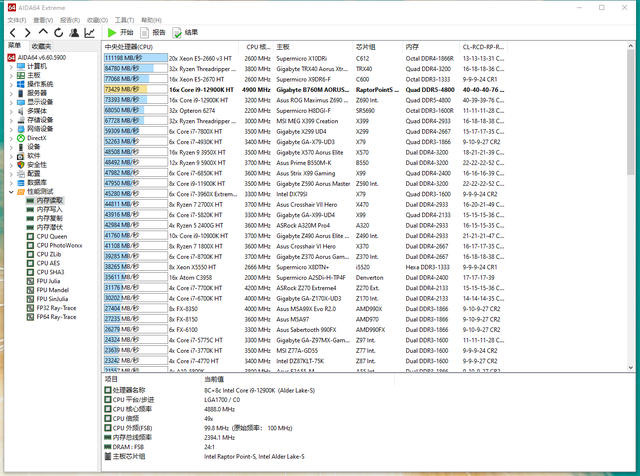
Task: Open the user/person toolbar icon
Action: click(x=74, y=33)
